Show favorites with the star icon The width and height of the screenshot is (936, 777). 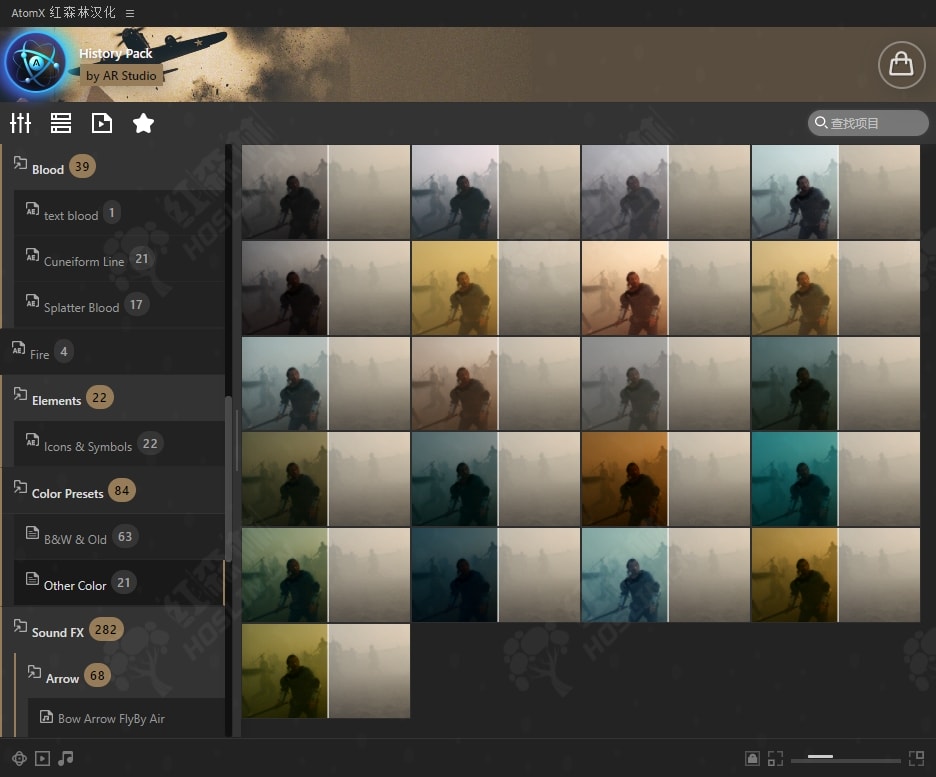click(143, 123)
